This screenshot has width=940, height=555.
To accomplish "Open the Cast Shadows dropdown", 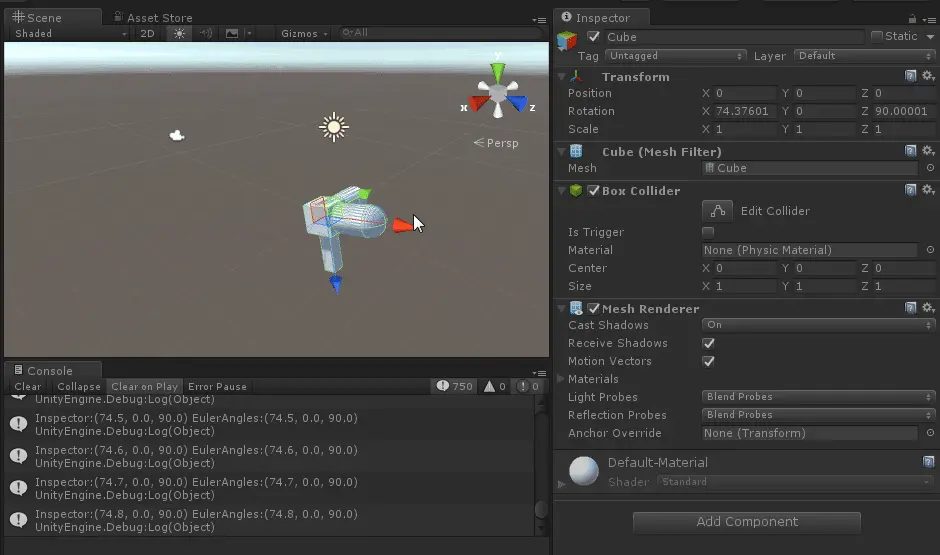I will coord(818,325).
